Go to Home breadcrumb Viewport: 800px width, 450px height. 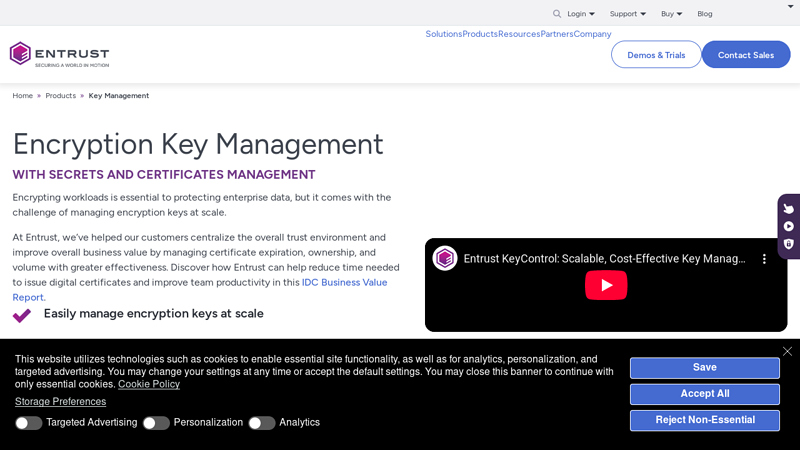click(x=22, y=95)
